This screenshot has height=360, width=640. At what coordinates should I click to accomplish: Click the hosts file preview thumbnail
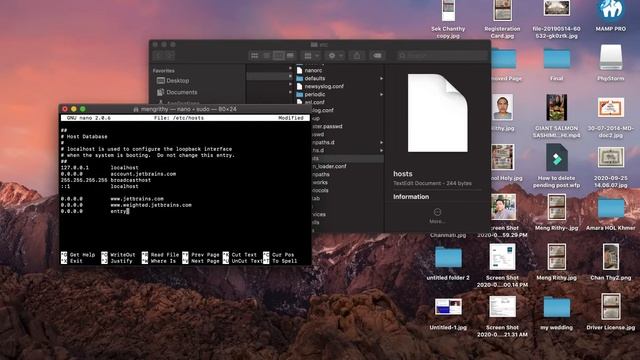[x=438, y=113]
